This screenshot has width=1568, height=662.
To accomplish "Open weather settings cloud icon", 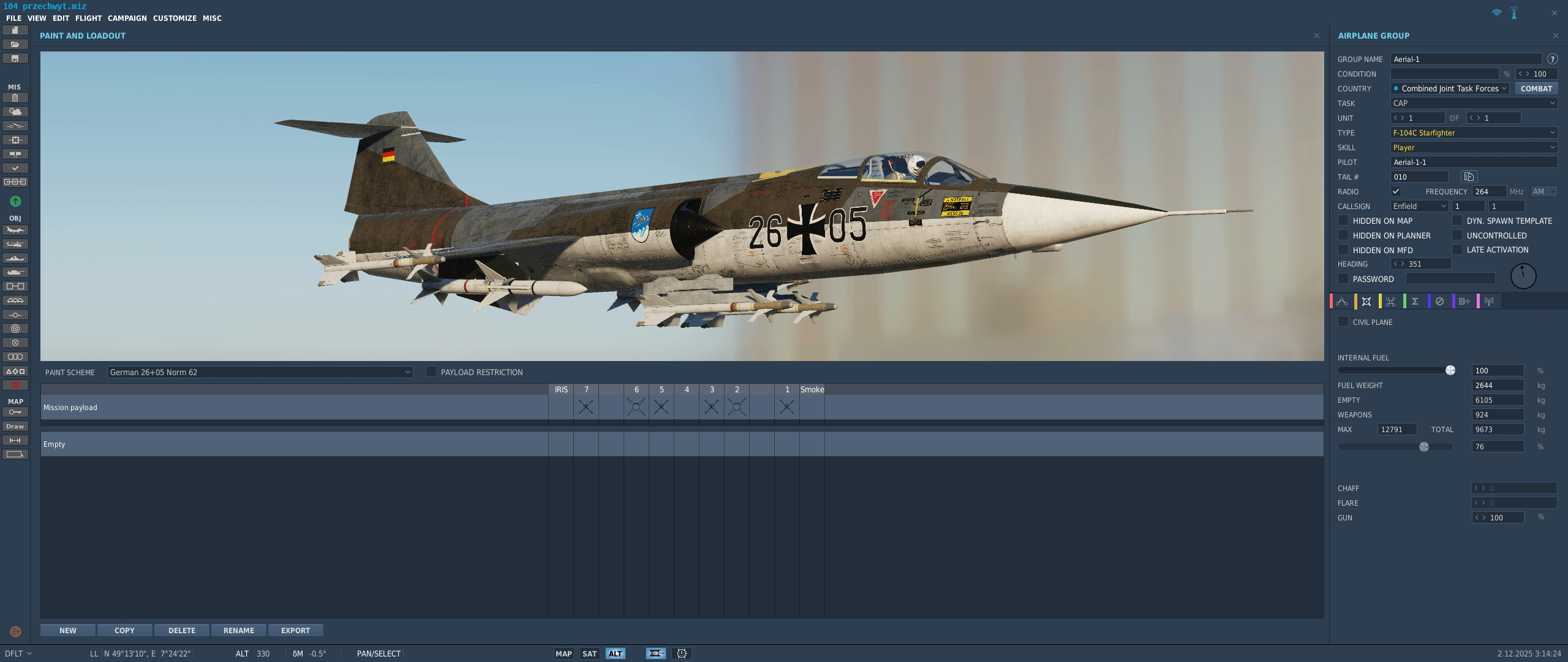I will [15, 112].
